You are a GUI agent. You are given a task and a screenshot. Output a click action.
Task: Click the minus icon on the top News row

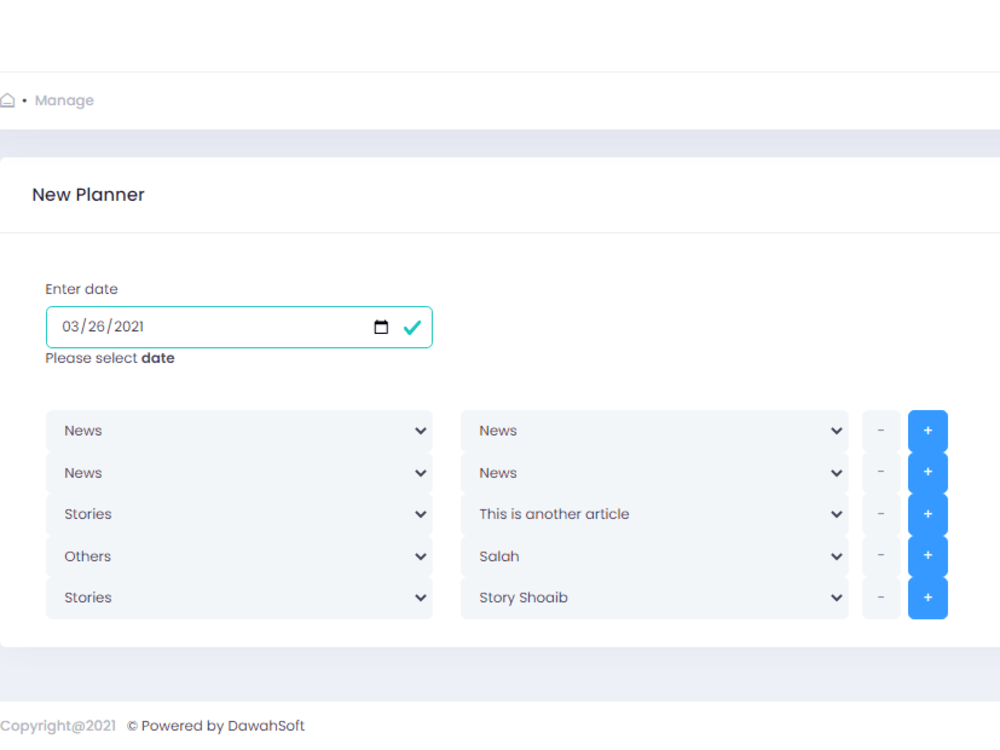point(881,430)
